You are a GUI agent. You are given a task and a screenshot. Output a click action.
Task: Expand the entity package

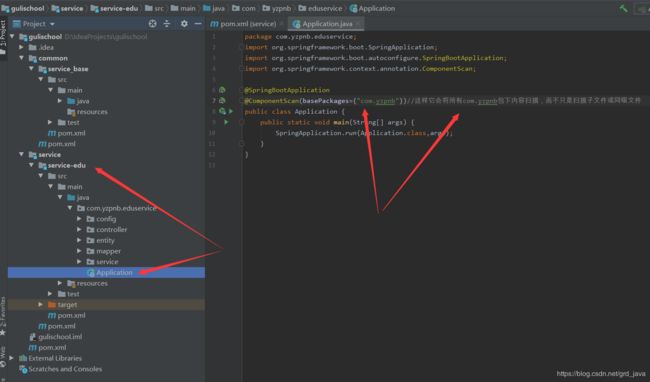(79, 240)
